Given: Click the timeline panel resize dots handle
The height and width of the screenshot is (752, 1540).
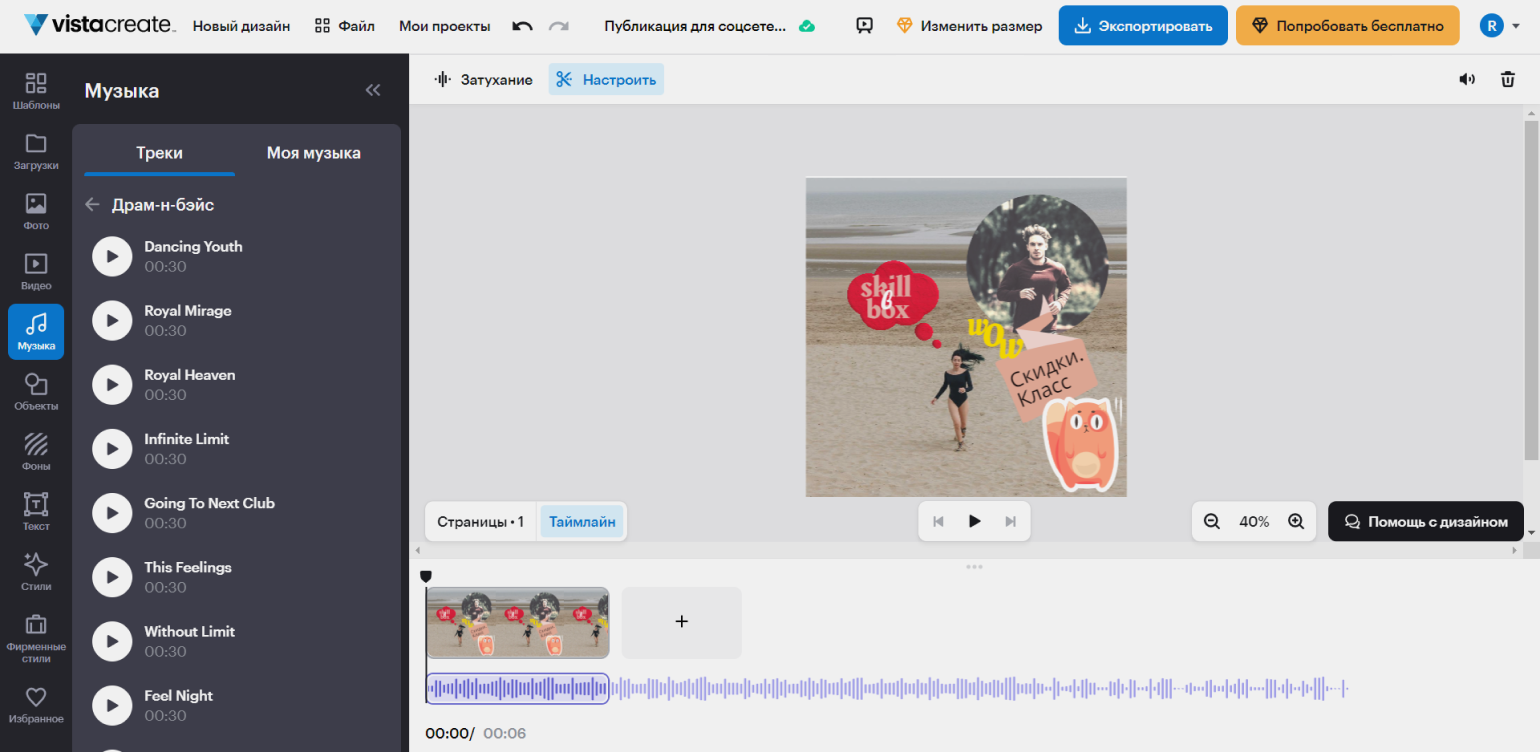Looking at the screenshot, I should (974, 567).
